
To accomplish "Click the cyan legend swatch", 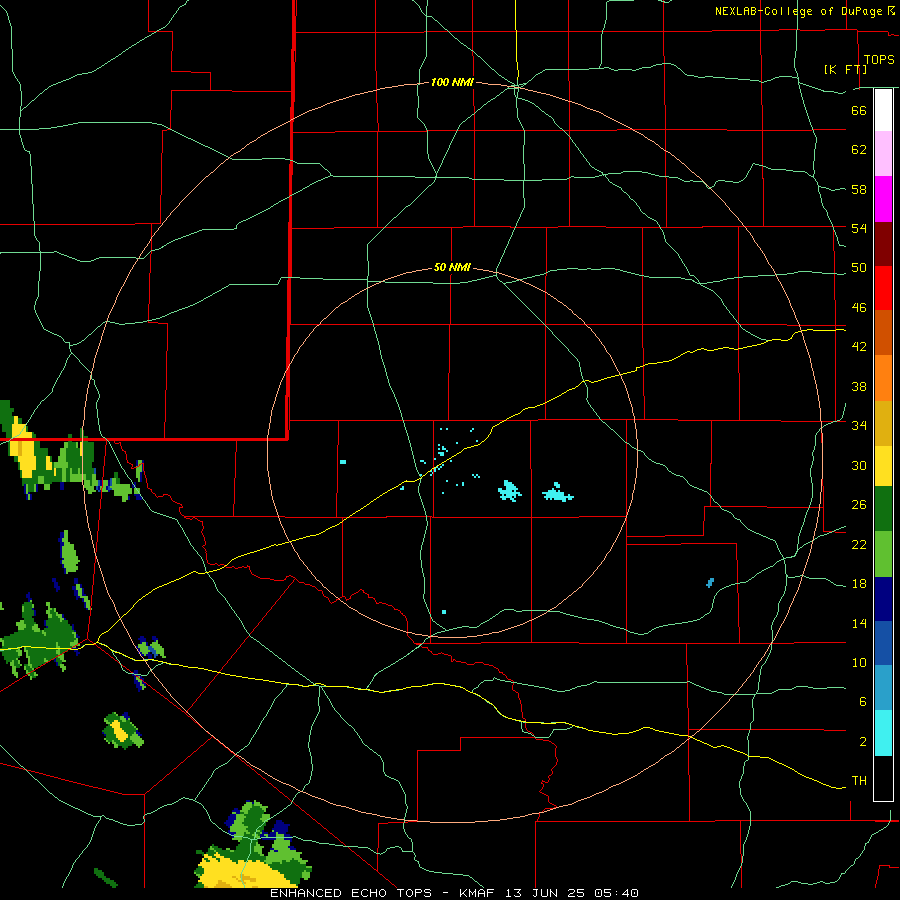I will tap(883, 733).
